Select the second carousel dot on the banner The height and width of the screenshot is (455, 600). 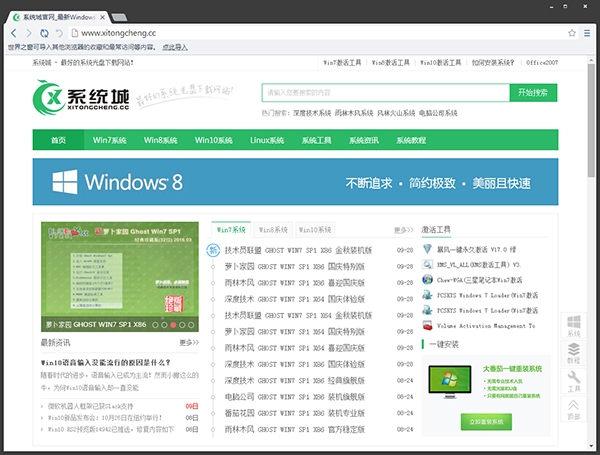pyautogui.click(x=164, y=325)
